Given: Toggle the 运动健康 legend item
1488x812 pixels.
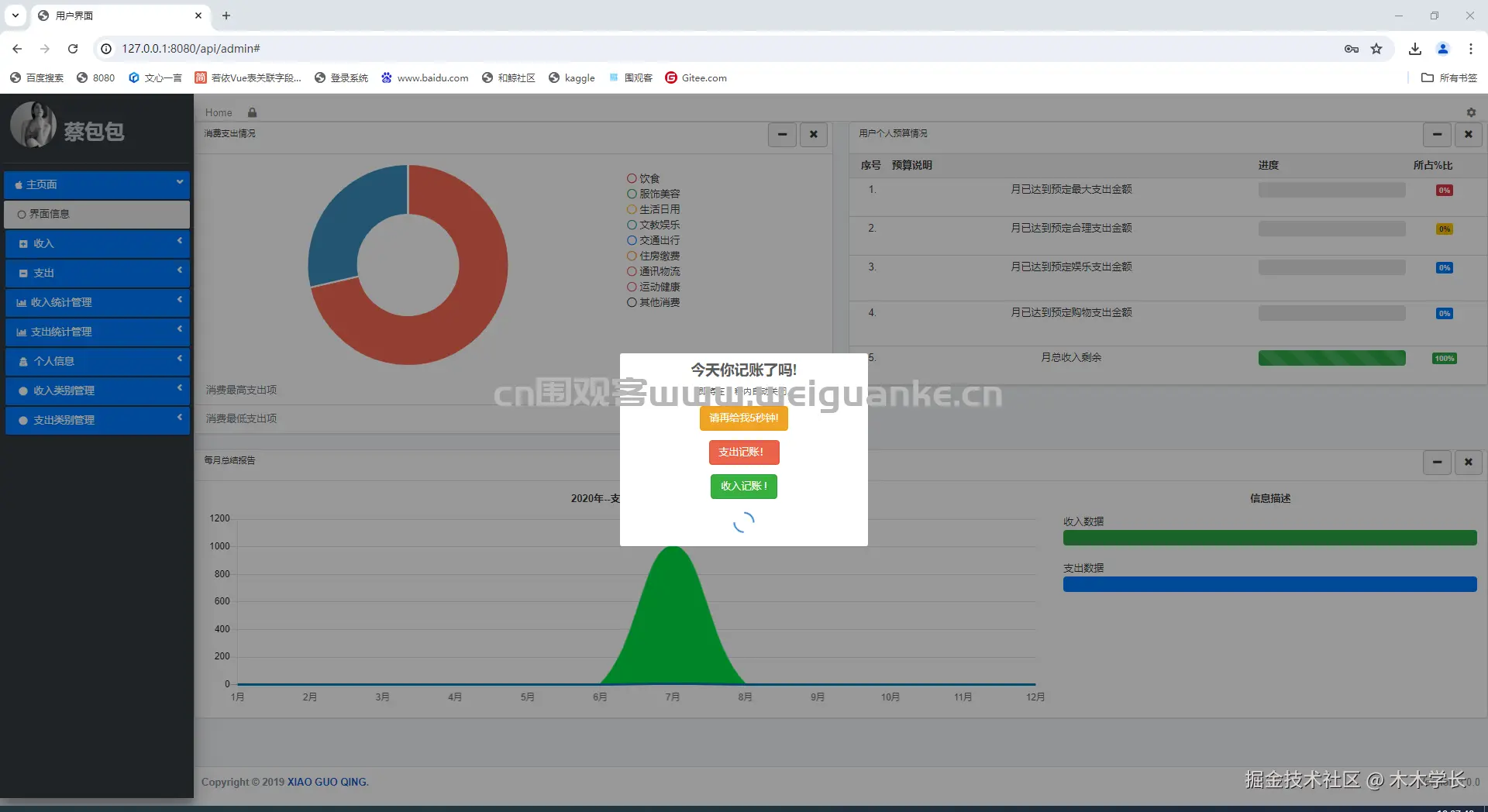Looking at the screenshot, I should (653, 287).
